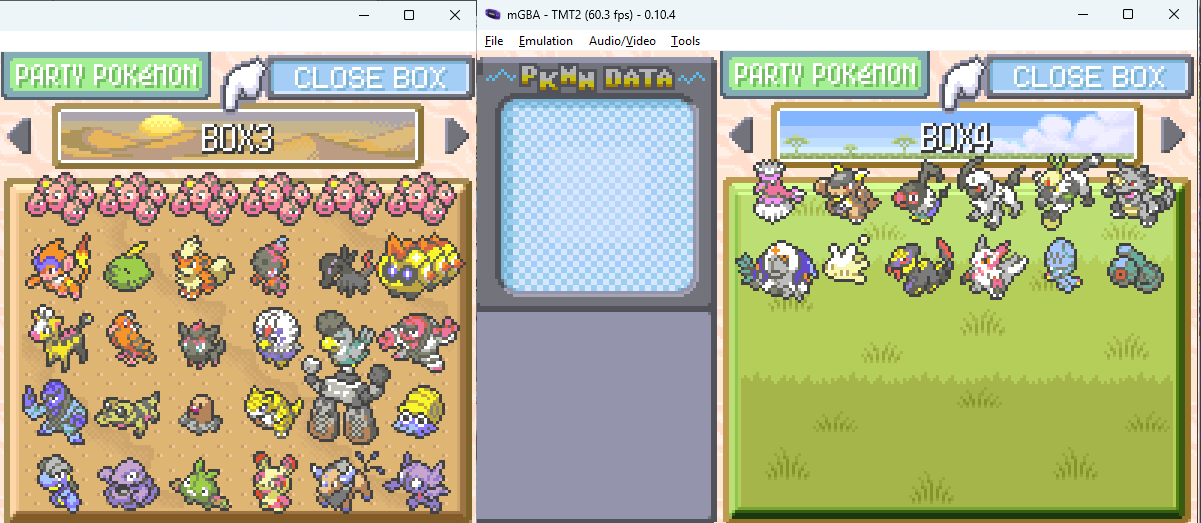The height and width of the screenshot is (523, 1201).
Task: Select Girafarig in Box 3
Action: pyautogui.click(x=58, y=338)
